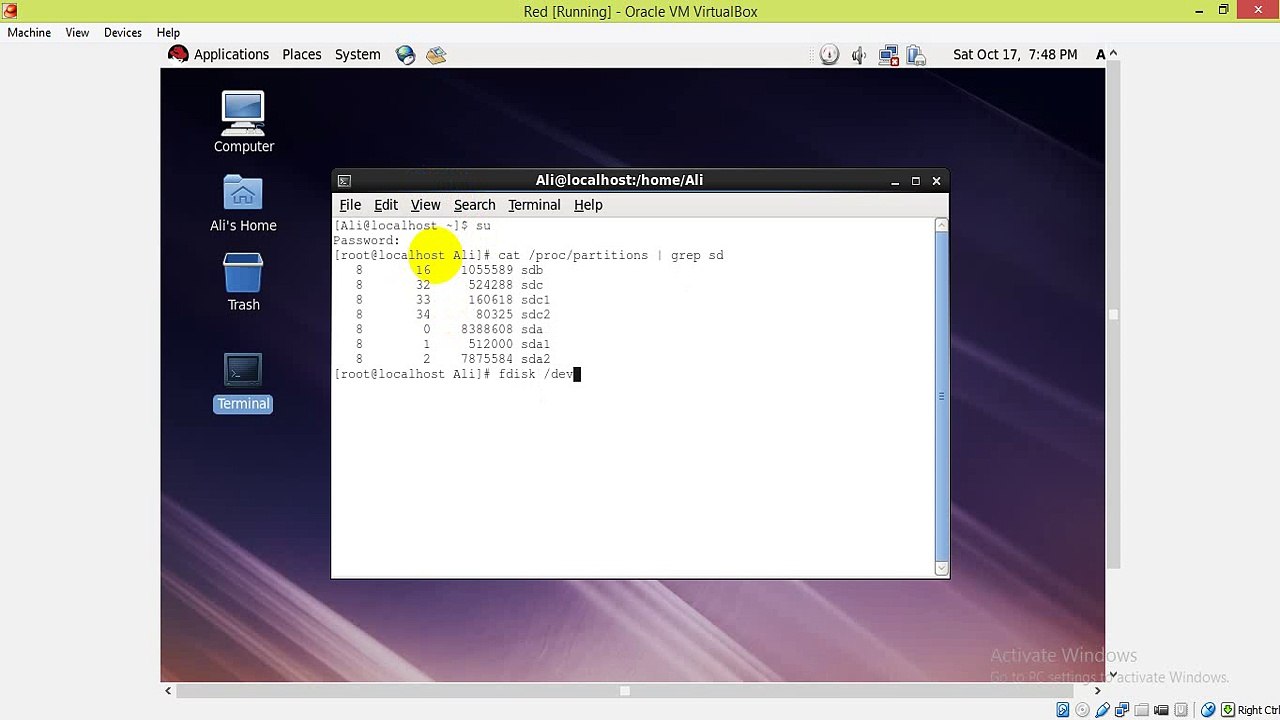1280x720 pixels.
Task: Open the volume speaker icon in panel
Action: [x=858, y=55]
